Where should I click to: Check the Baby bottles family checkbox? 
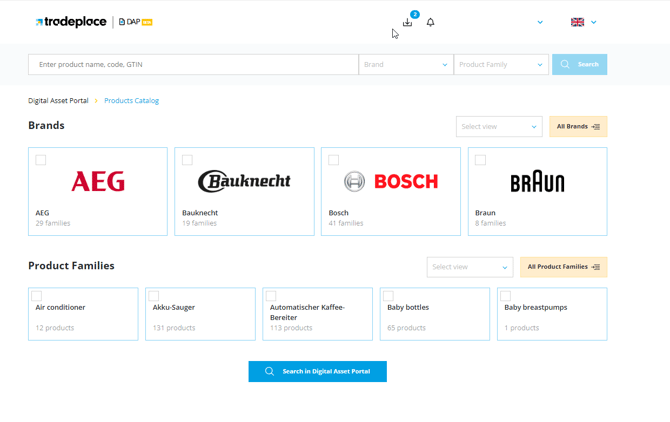tap(388, 296)
